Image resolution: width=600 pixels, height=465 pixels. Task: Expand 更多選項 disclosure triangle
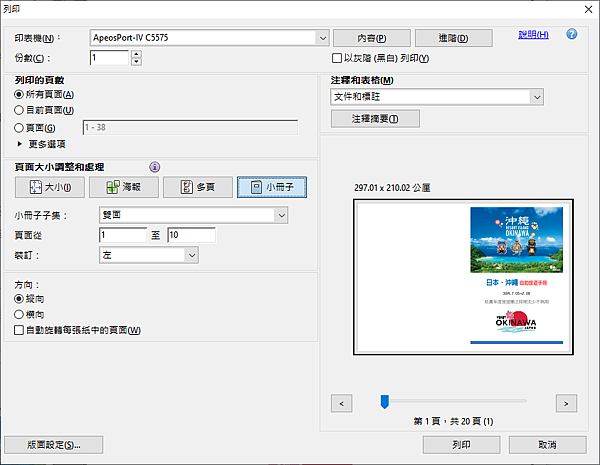[x=20, y=144]
